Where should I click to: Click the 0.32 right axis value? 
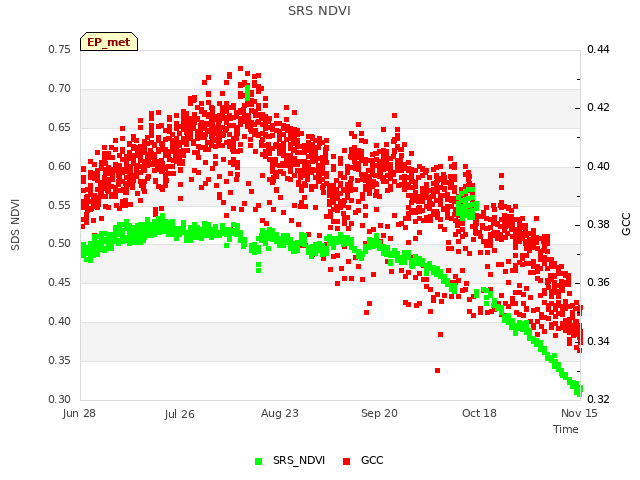coord(598,399)
